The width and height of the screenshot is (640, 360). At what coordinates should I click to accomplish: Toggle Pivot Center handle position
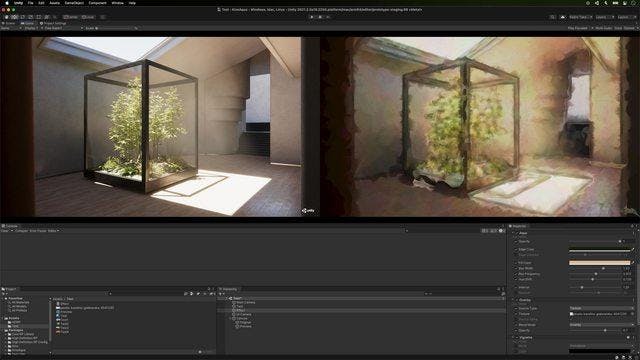71,17
